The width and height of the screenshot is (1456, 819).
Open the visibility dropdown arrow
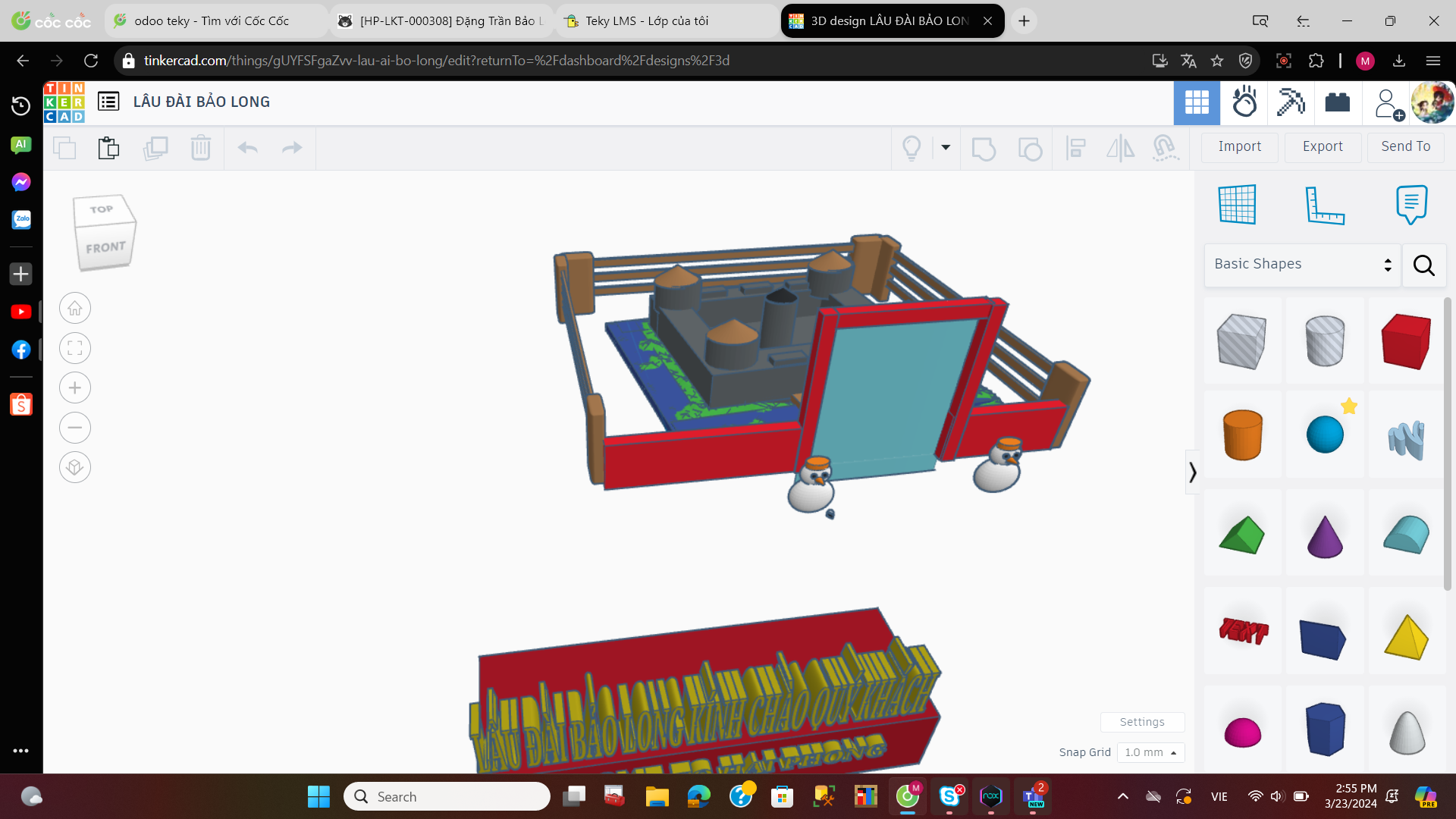click(x=946, y=147)
